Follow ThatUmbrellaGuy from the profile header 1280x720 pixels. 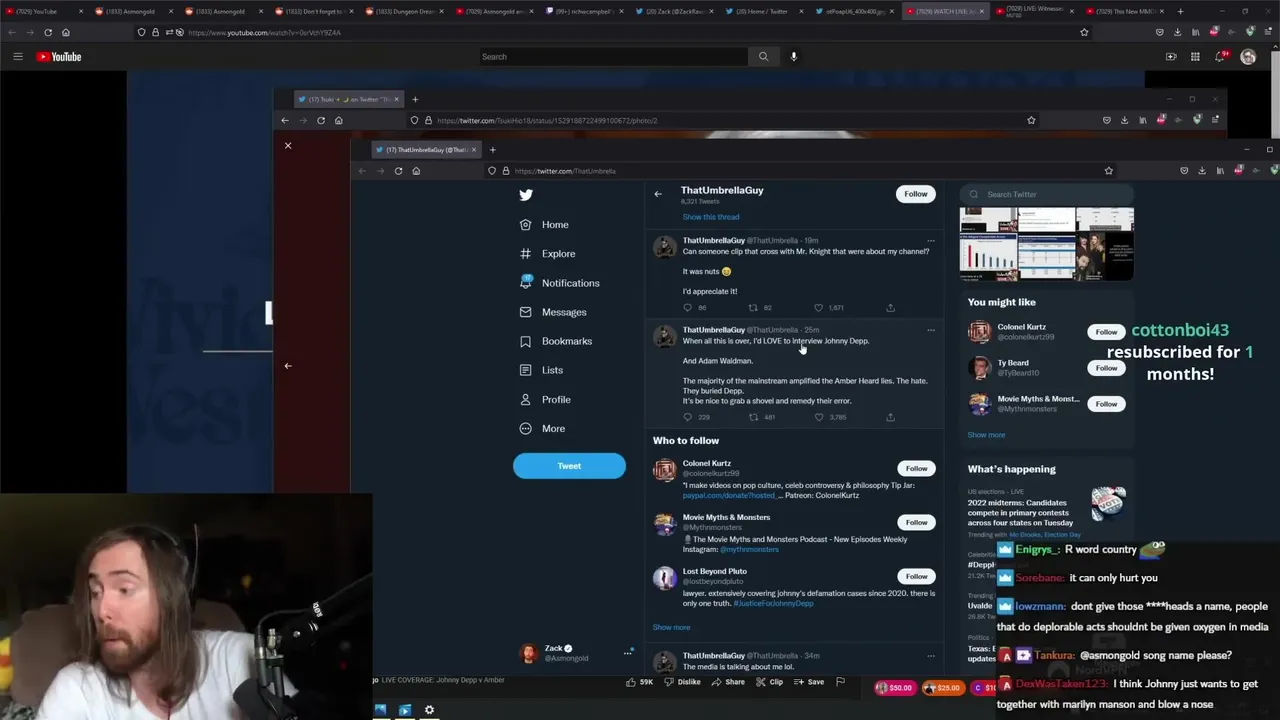point(916,194)
